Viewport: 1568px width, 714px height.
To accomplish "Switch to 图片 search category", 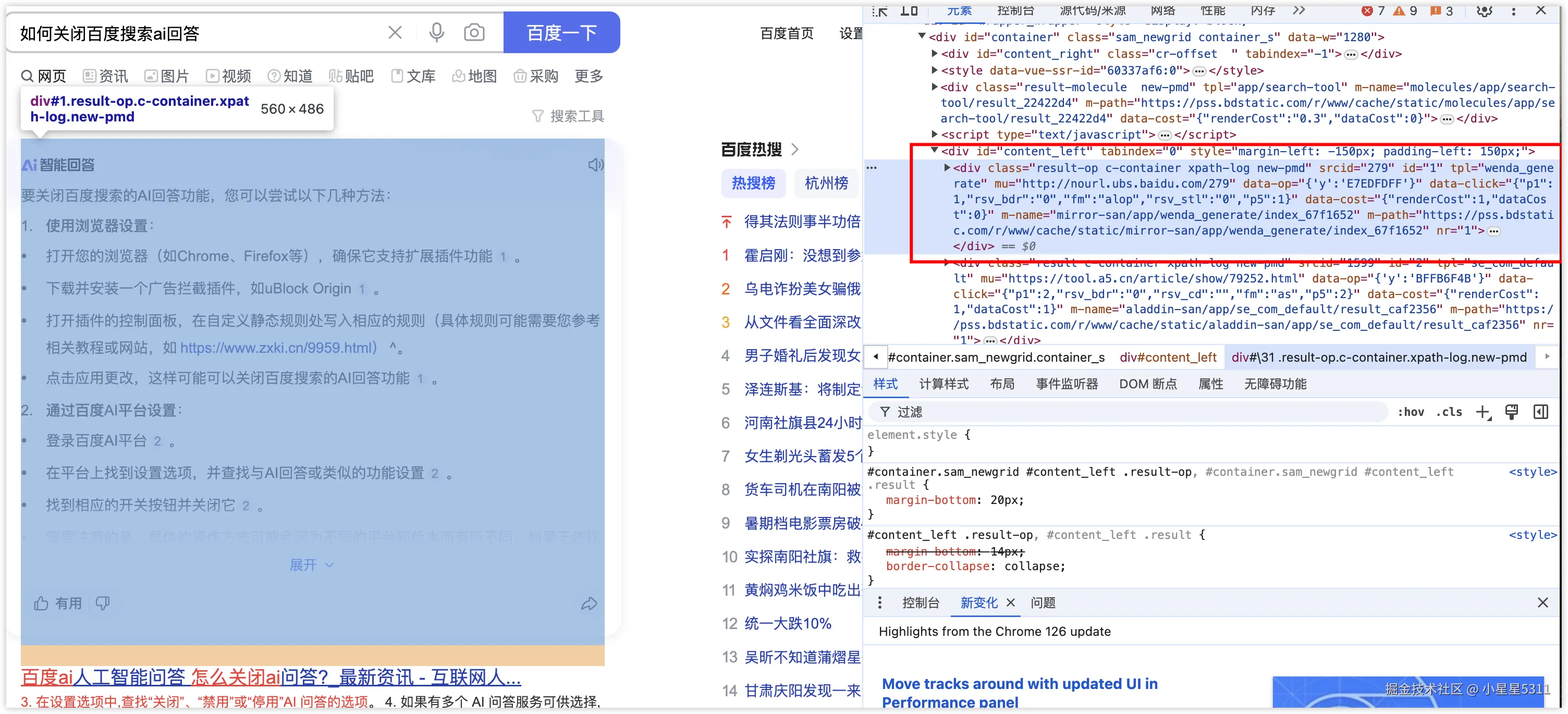I will pos(167,76).
